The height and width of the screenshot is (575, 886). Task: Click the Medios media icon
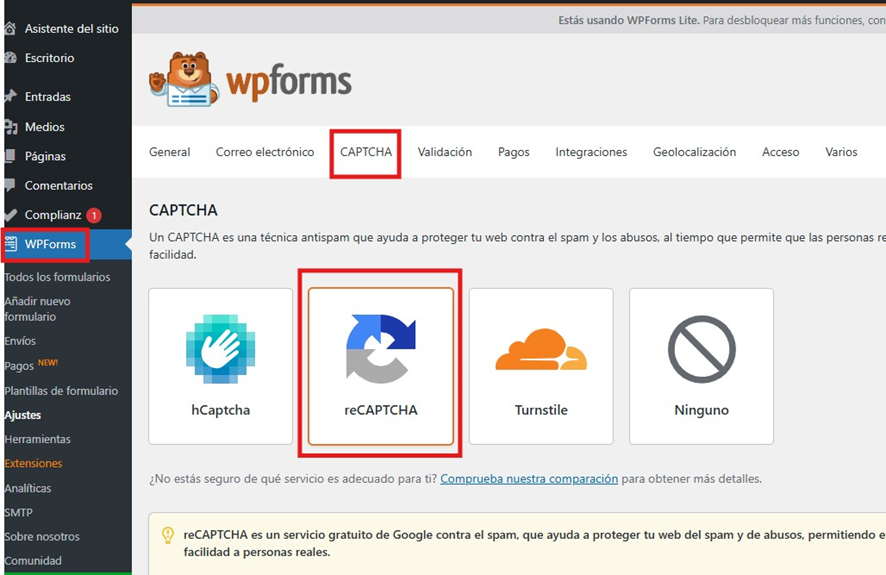point(10,127)
